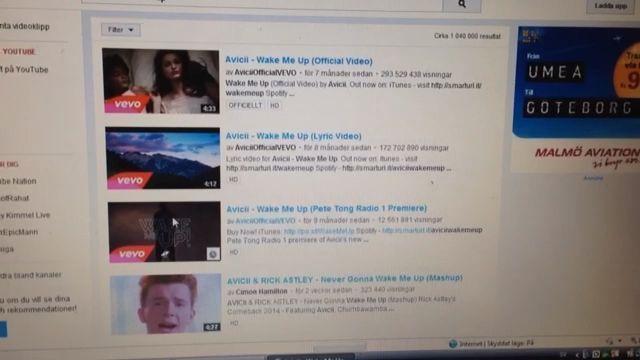The image size is (640, 360).
Task: Click the Internet zone globe icon in status bar
Action: point(453,344)
